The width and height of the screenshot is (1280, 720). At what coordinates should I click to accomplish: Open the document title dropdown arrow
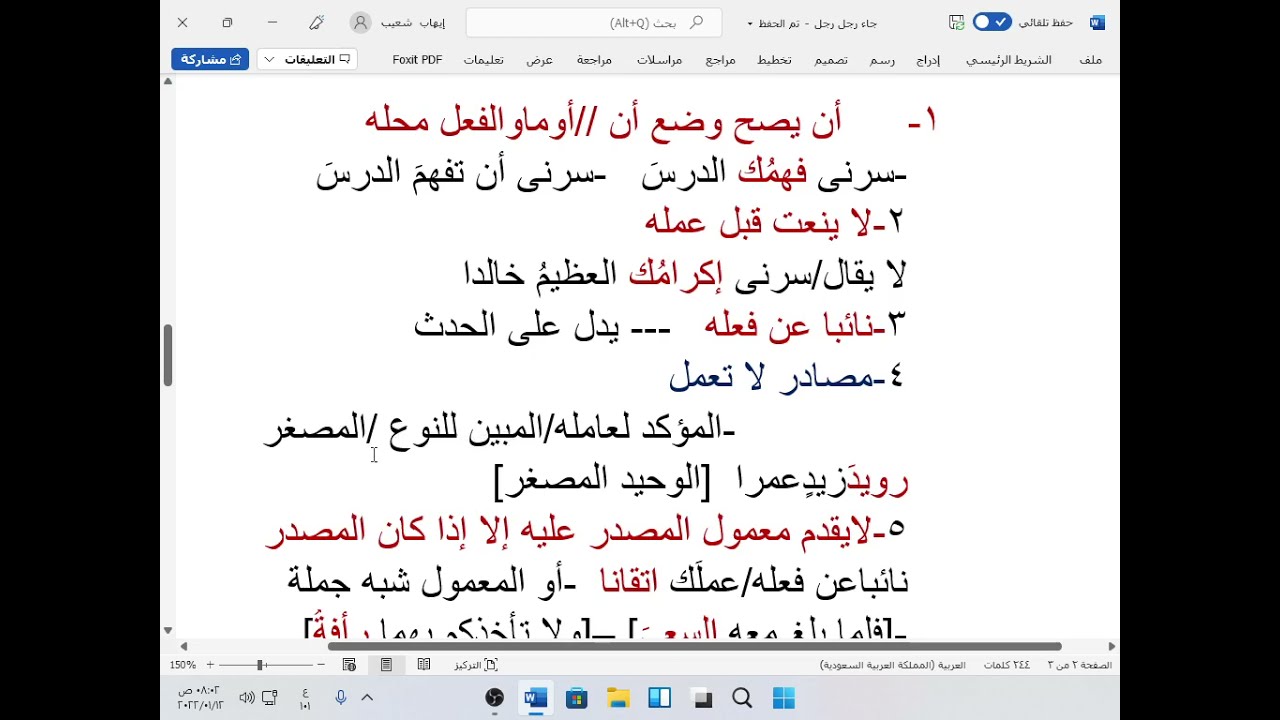pyautogui.click(x=750, y=23)
